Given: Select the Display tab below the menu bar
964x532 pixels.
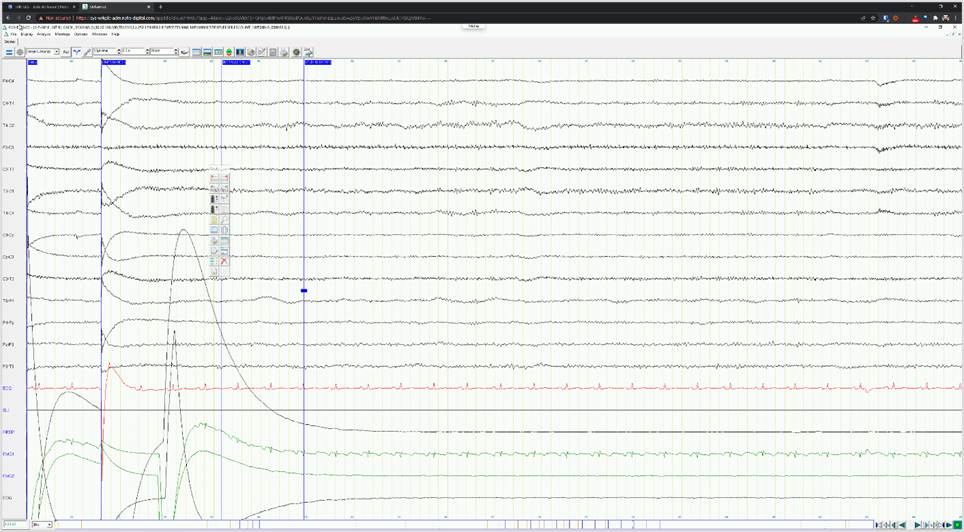Looking at the screenshot, I should [x=10, y=42].
